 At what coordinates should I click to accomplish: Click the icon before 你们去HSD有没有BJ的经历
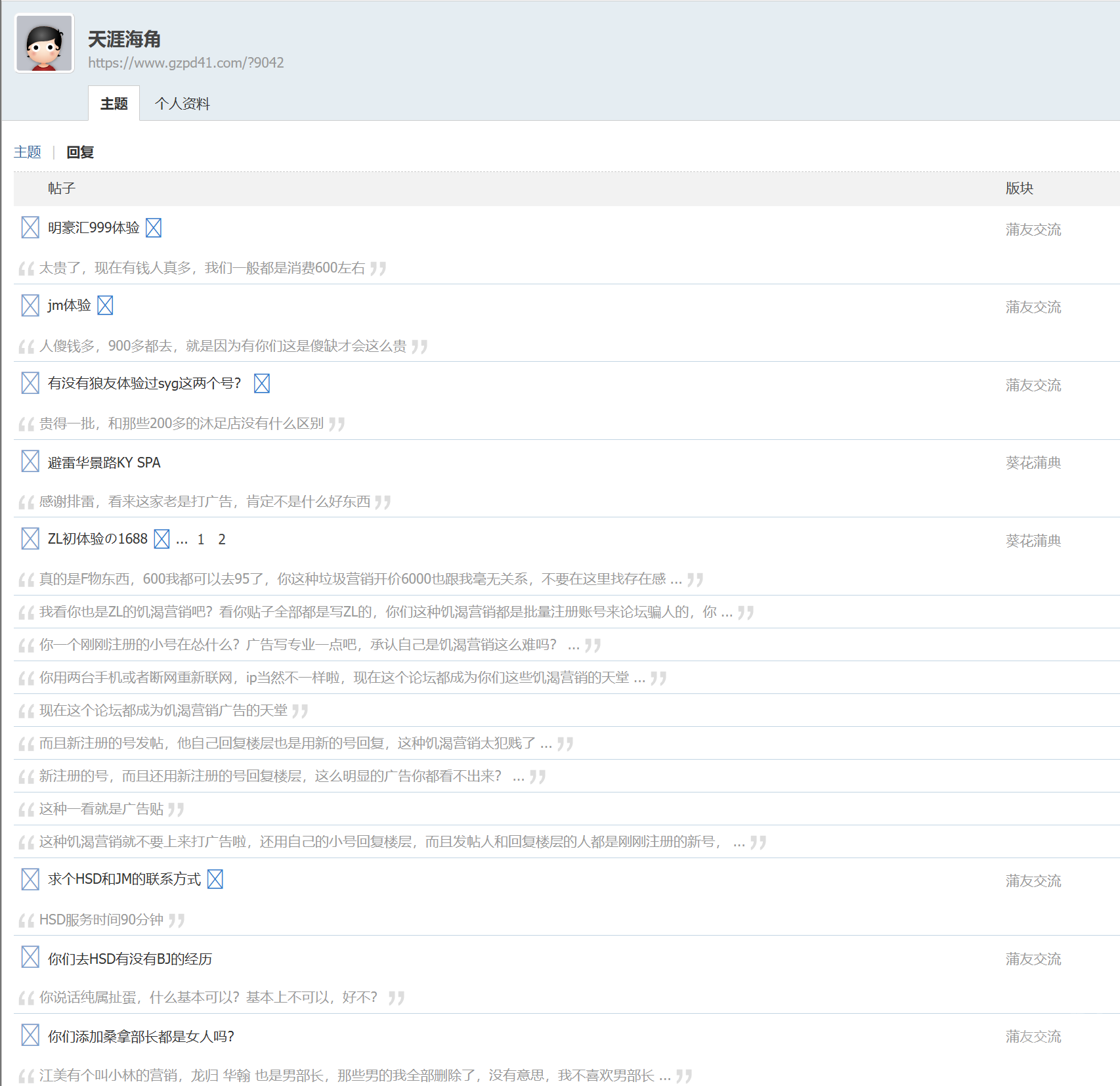click(30, 958)
